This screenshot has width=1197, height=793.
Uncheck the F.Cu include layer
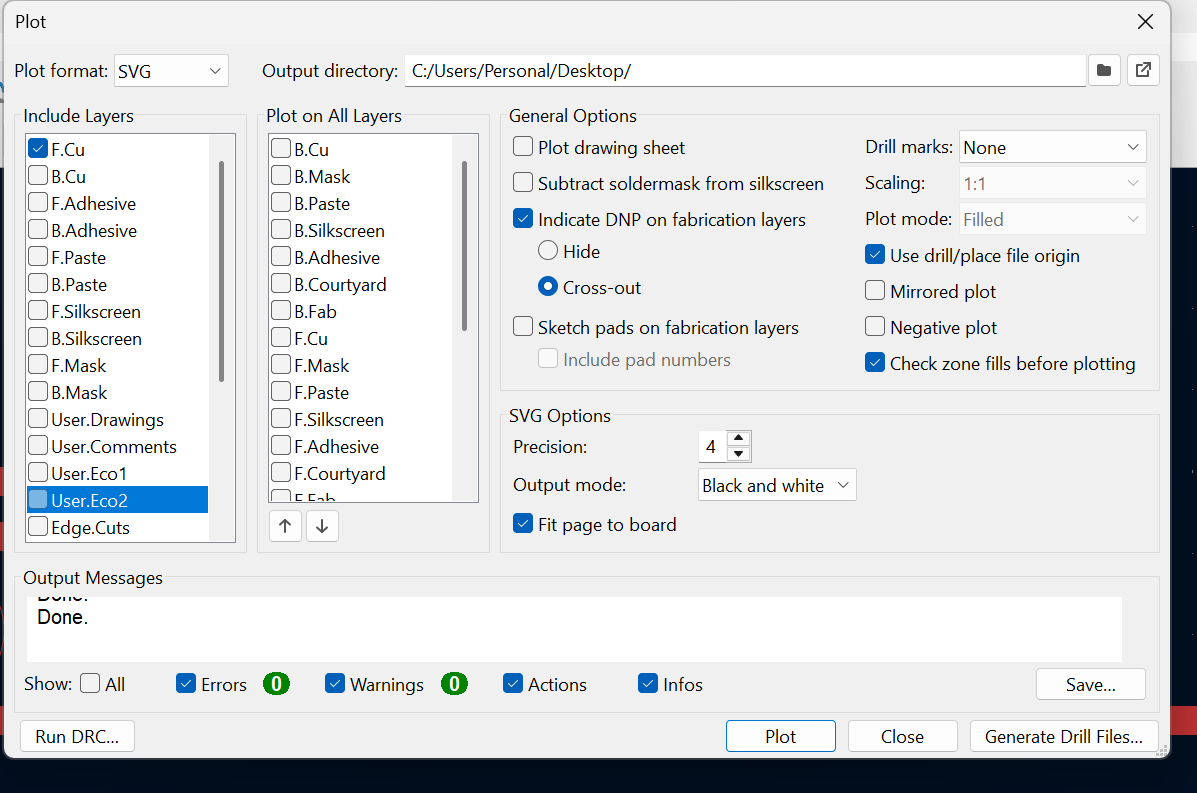[38, 148]
